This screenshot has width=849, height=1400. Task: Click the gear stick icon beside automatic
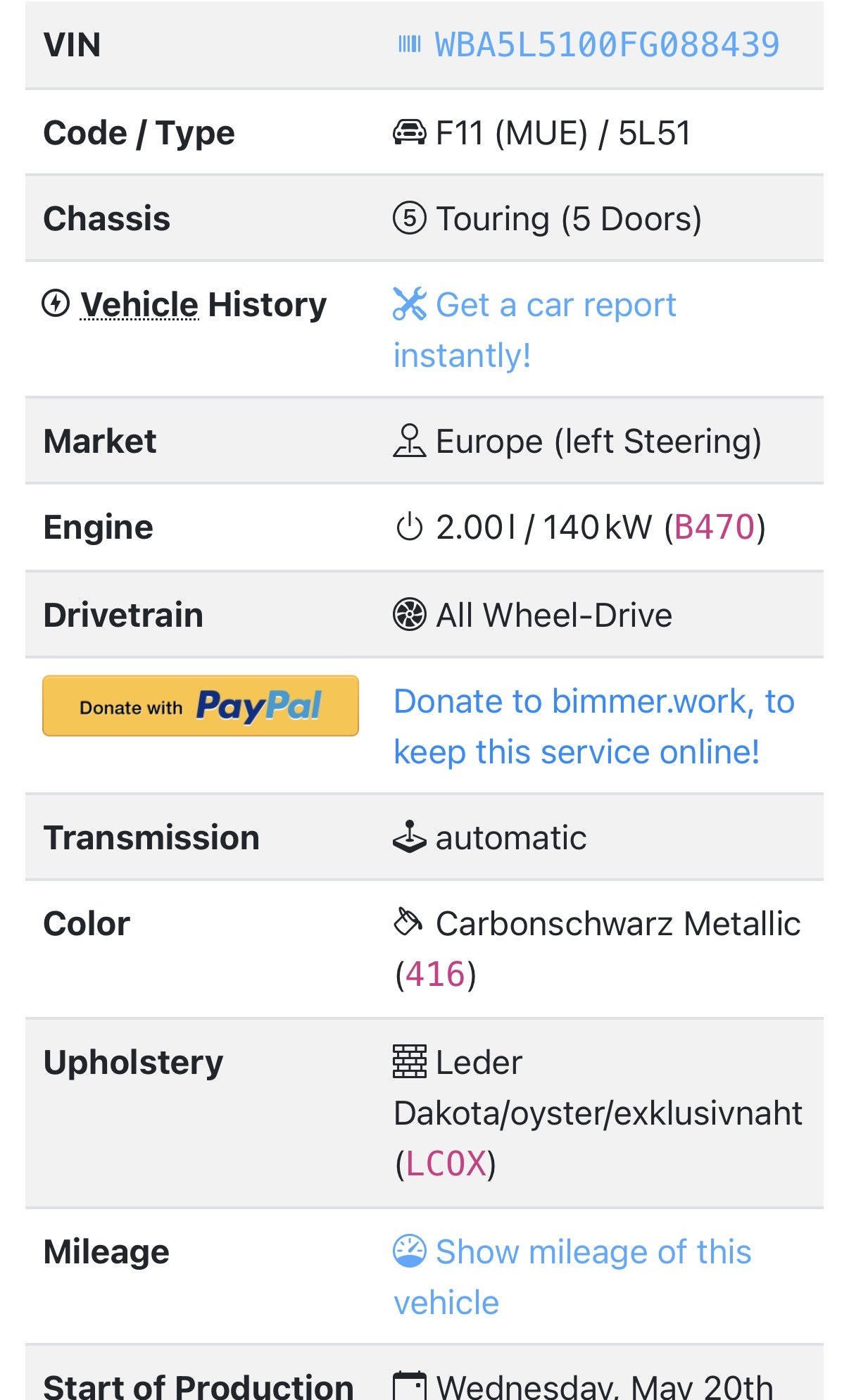coord(409,837)
